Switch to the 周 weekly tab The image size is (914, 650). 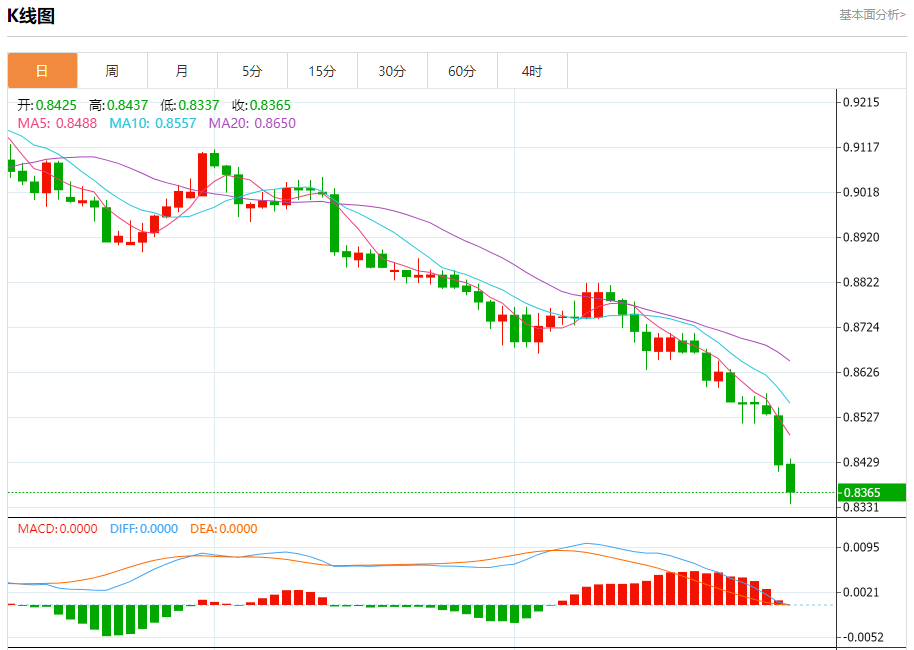click(113, 71)
